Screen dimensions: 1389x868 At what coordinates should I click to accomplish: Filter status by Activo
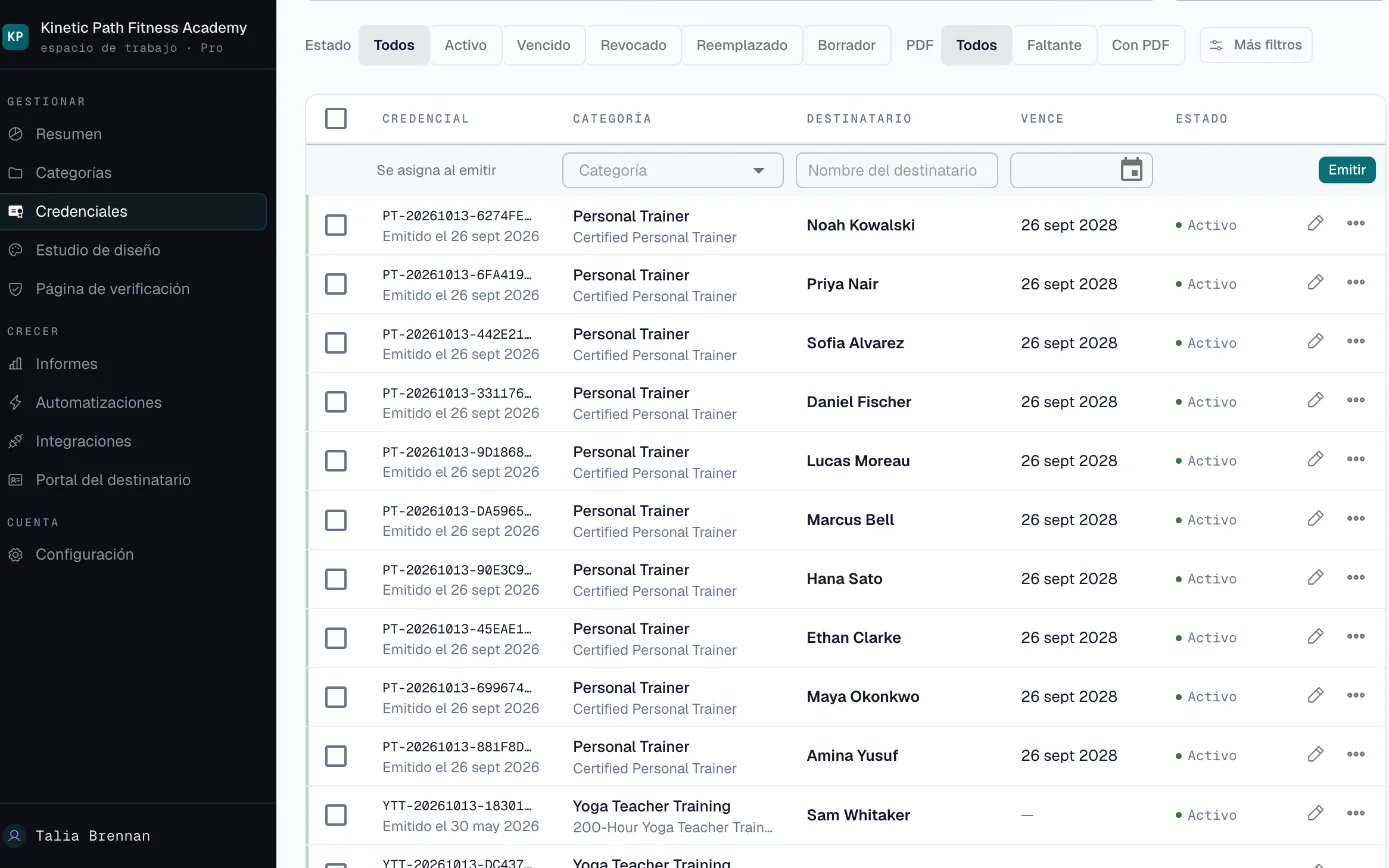point(466,45)
